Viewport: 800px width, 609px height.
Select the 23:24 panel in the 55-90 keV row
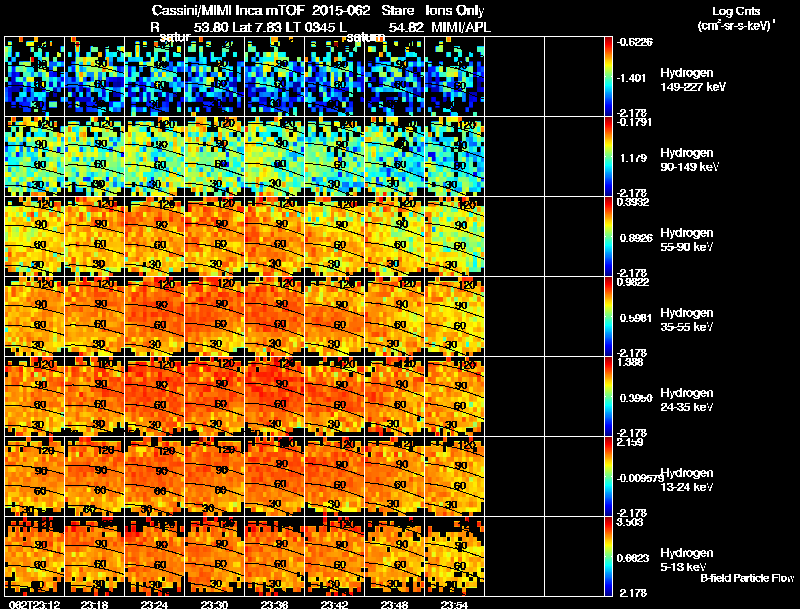(x=155, y=236)
